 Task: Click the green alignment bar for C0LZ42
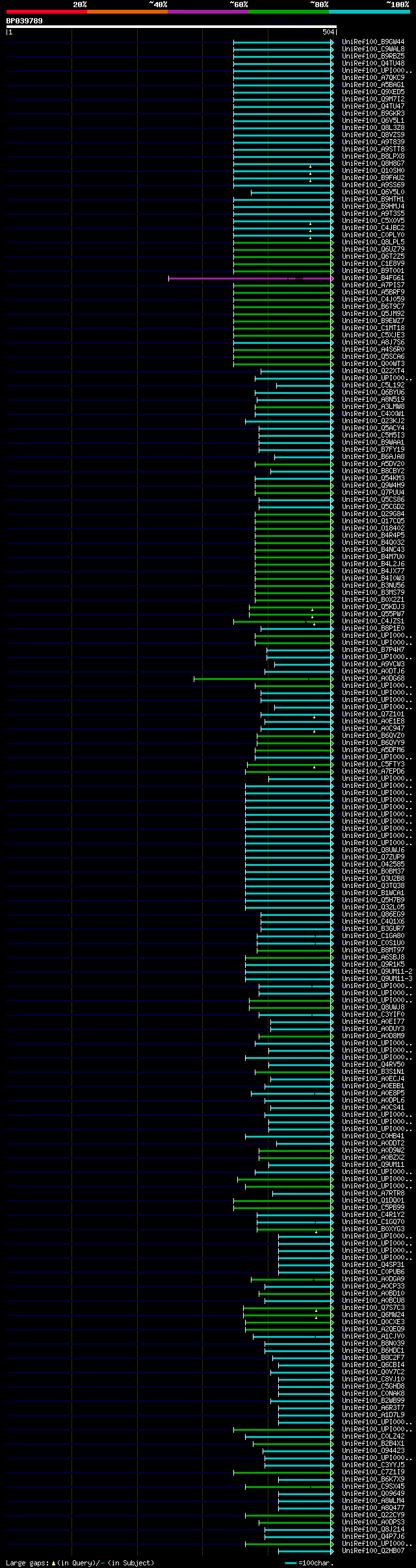click(289, 1437)
